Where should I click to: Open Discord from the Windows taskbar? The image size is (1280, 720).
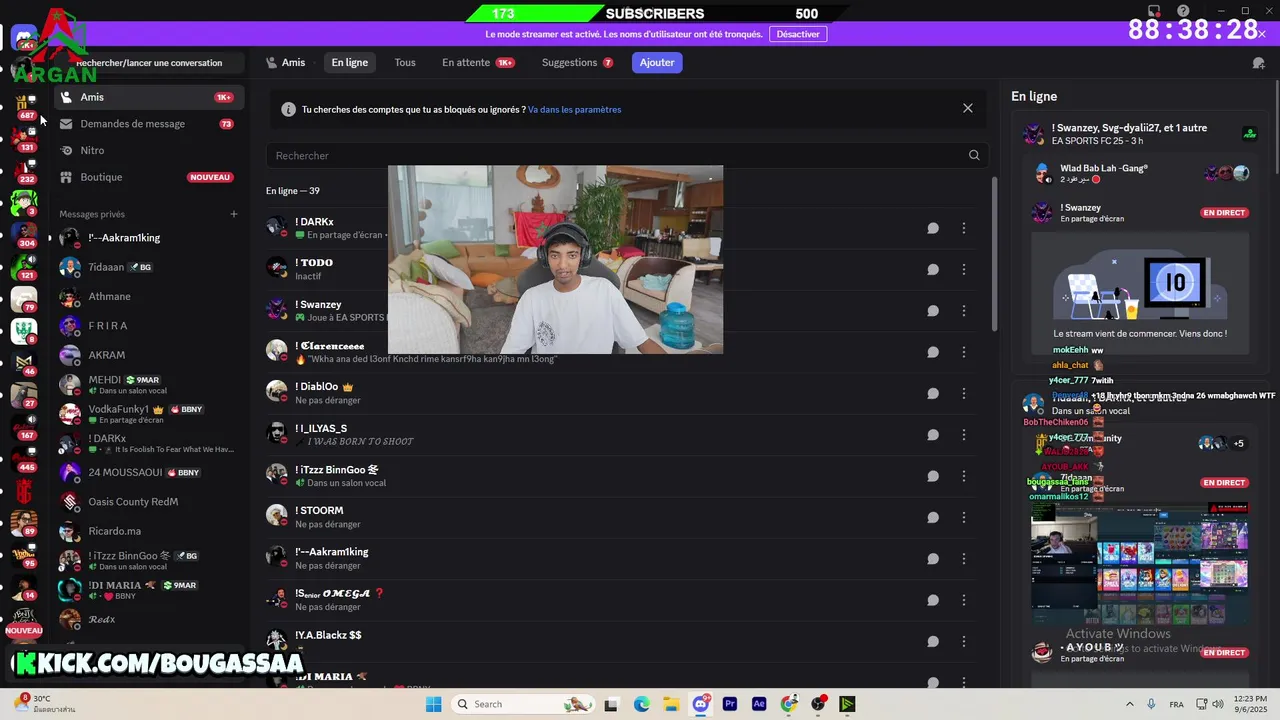pyautogui.click(x=701, y=704)
